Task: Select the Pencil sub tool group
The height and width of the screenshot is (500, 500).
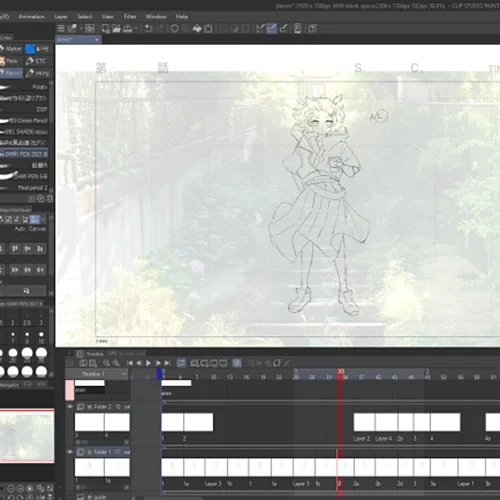Action: coord(11,73)
